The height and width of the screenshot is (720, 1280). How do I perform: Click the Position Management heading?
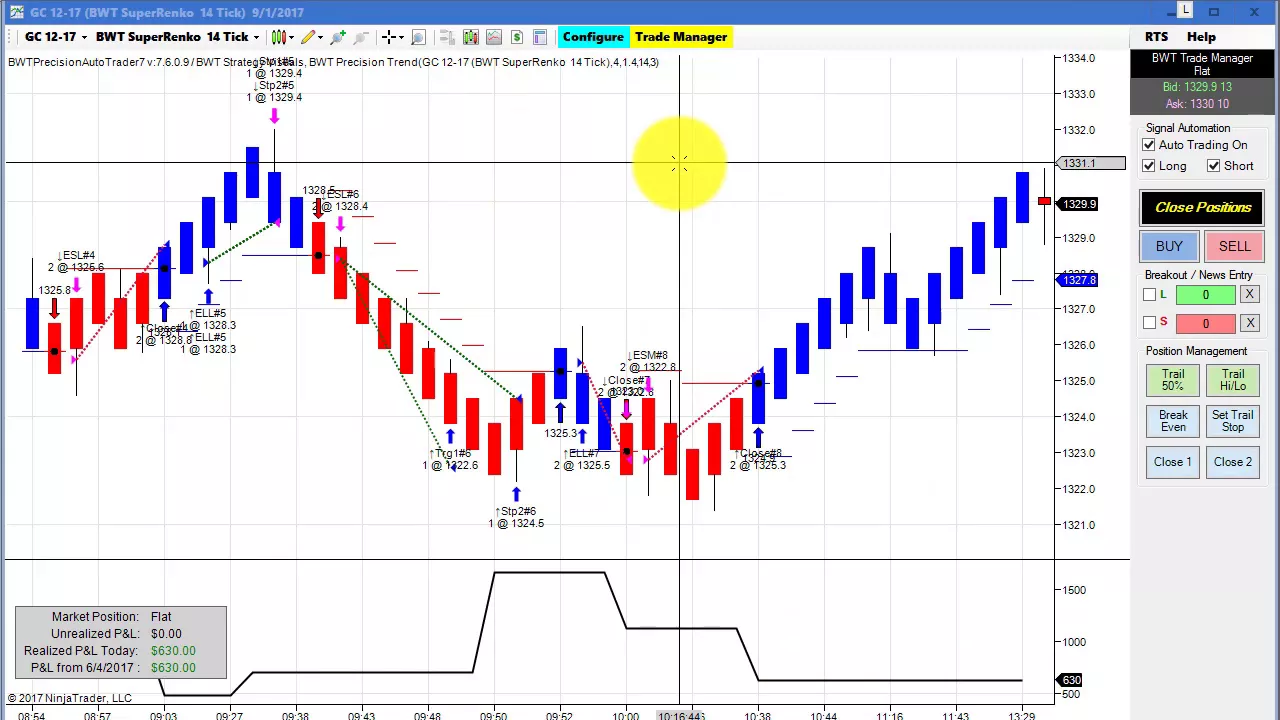[x=1196, y=351]
